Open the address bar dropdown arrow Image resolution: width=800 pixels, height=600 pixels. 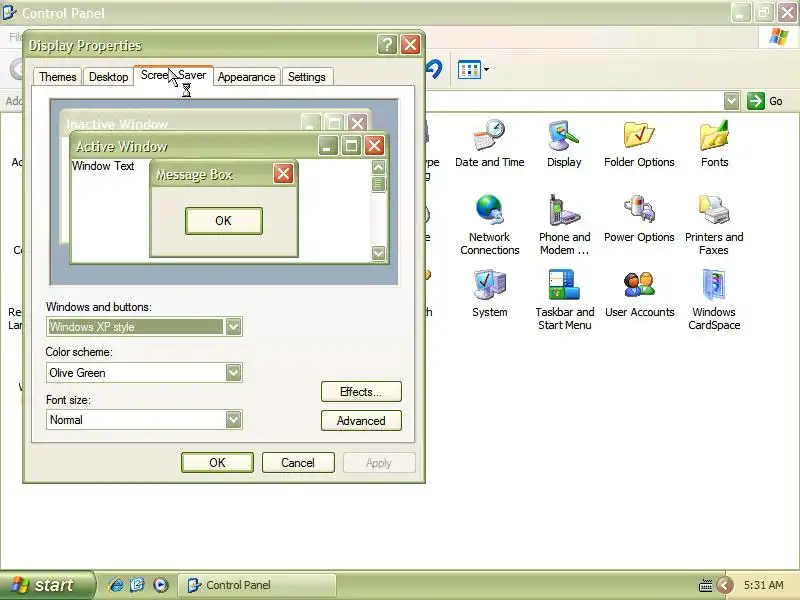coord(731,101)
